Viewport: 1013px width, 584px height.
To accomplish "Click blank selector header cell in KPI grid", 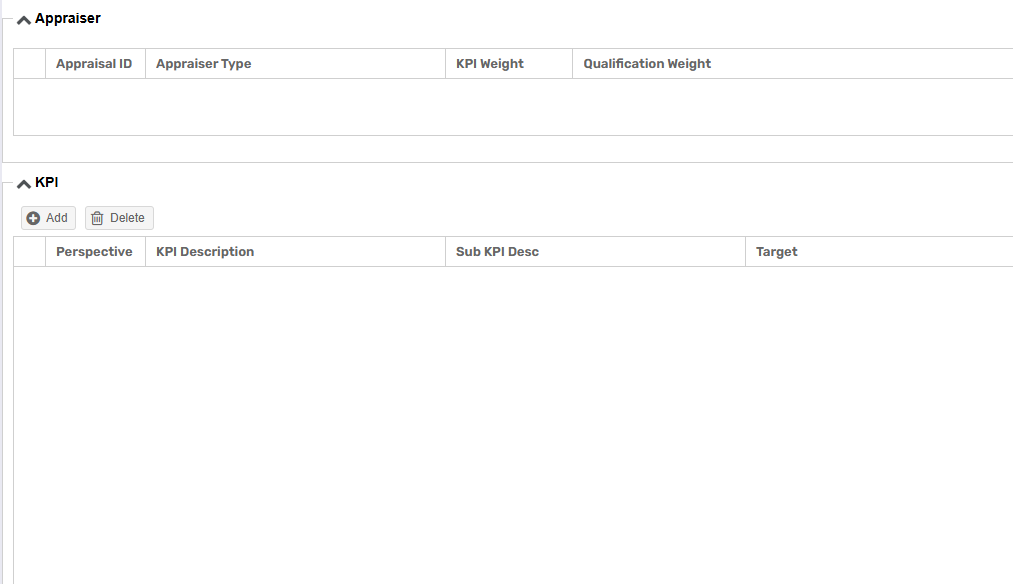I will point(30,252).
